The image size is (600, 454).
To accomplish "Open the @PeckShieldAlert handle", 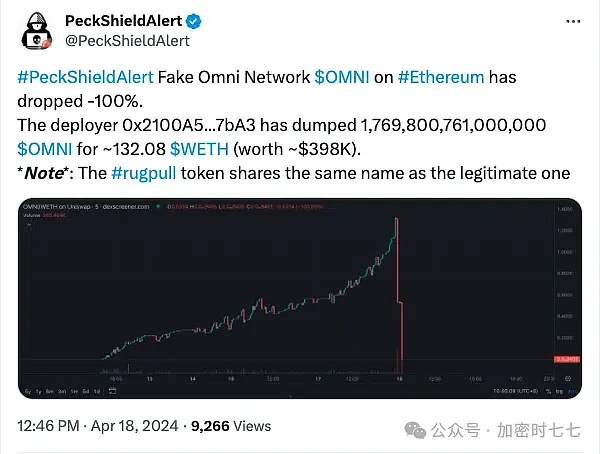I will click(126, 41).
